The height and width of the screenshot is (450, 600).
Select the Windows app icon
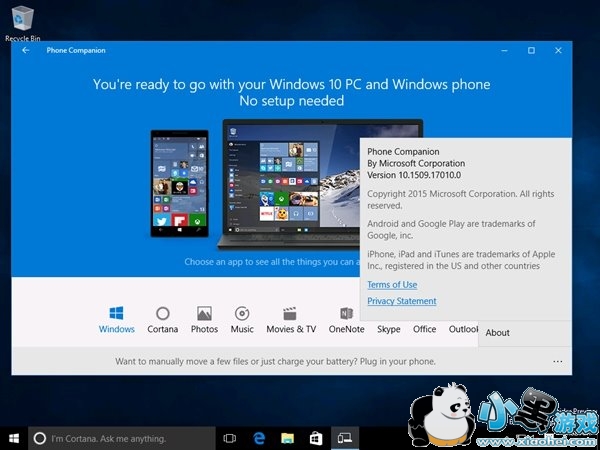point(116,313)
